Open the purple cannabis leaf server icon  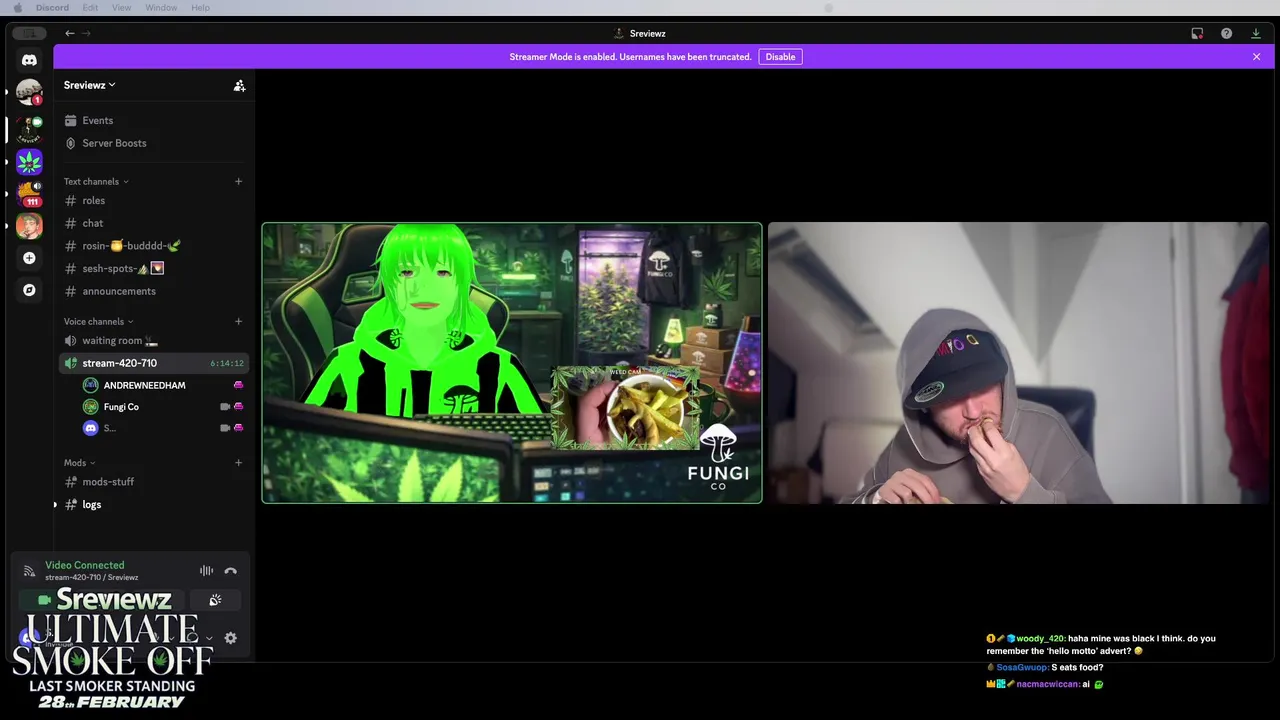29,161
